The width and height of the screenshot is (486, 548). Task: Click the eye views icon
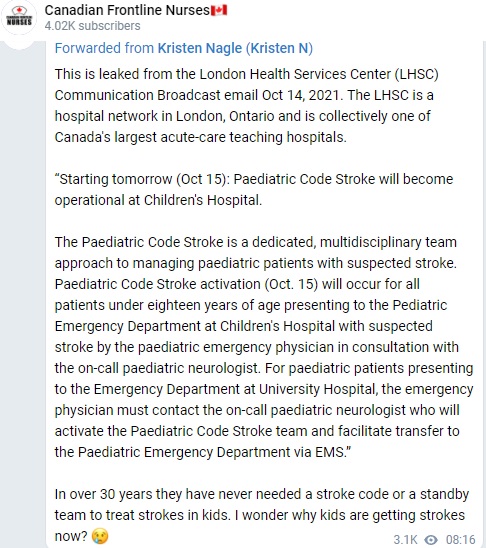pyautogui.click(x=431, y=539)
